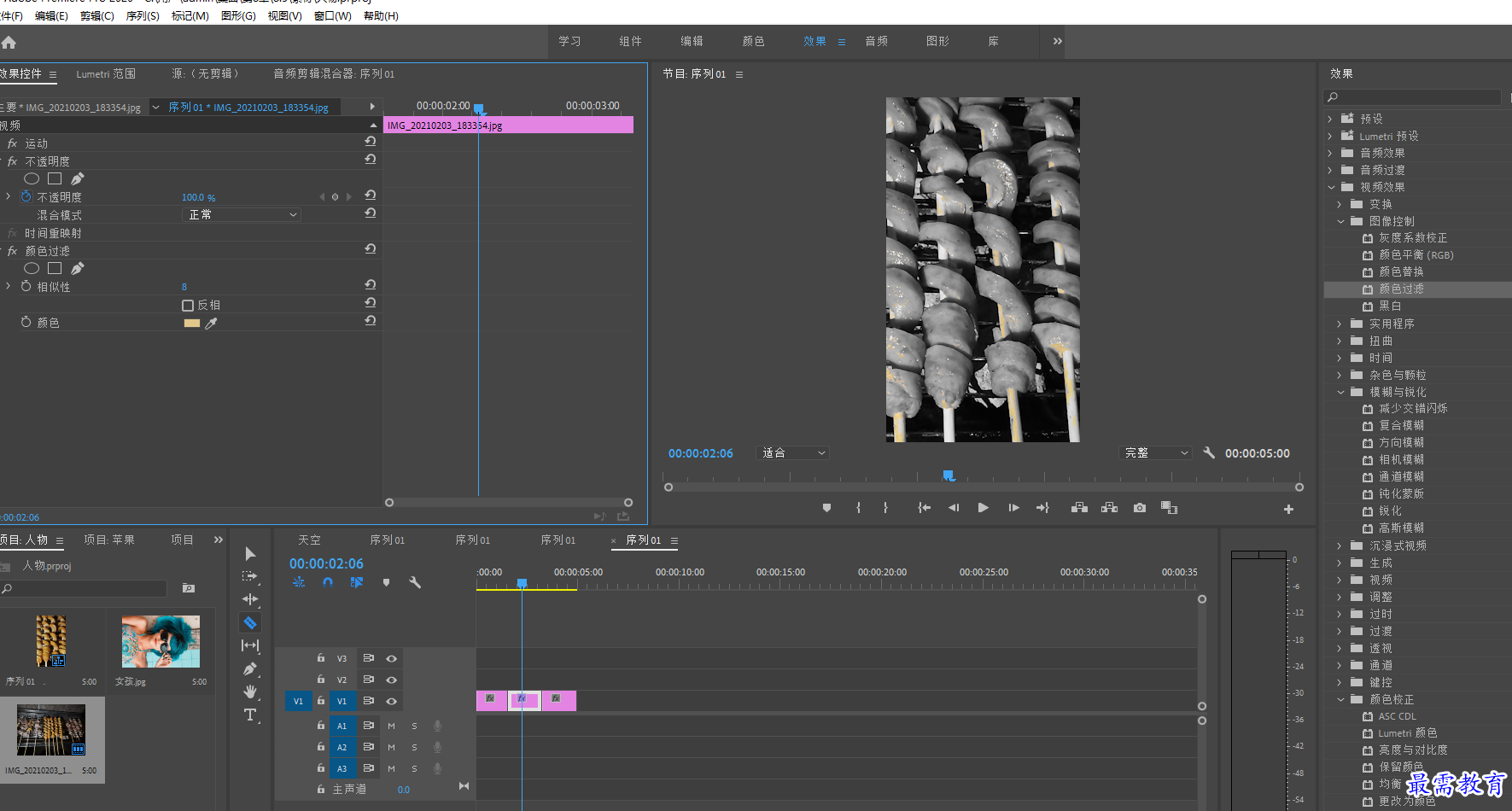Toggle 不透明度 animation stopwatch
Screen dimensions: 1512x811
[x=26, y=196]
